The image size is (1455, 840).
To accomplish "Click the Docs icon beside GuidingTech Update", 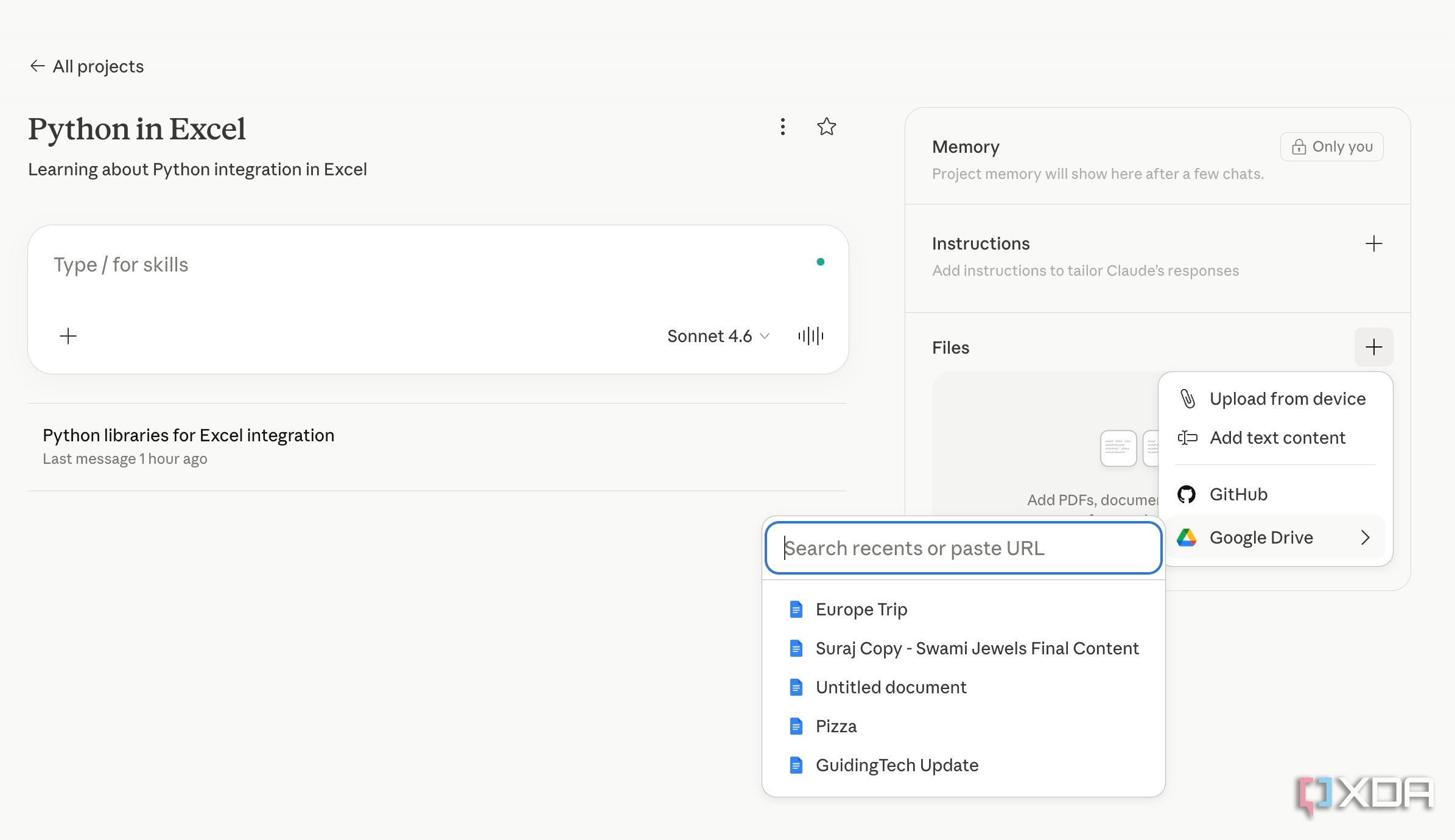I will [796, 765].
